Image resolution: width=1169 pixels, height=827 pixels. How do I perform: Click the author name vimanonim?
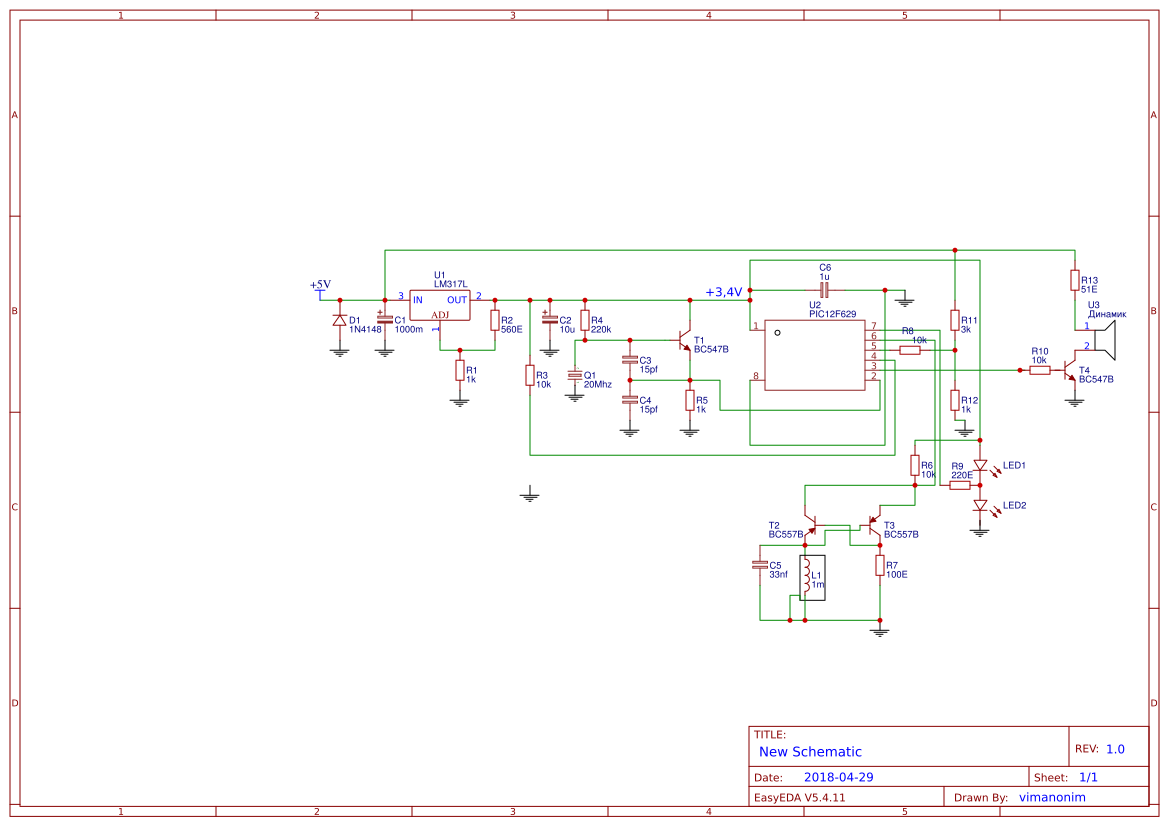point(1051,796)
